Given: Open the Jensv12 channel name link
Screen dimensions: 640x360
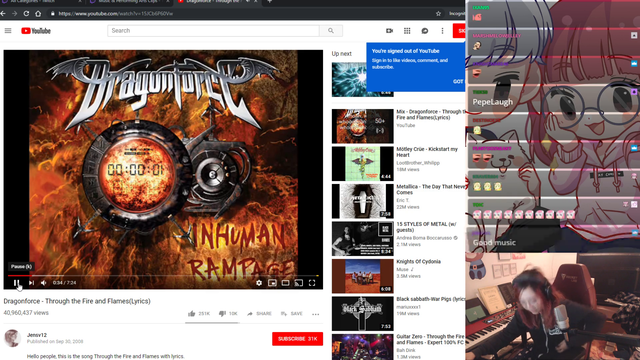Looking at the screenshot, I should (37, 335).
